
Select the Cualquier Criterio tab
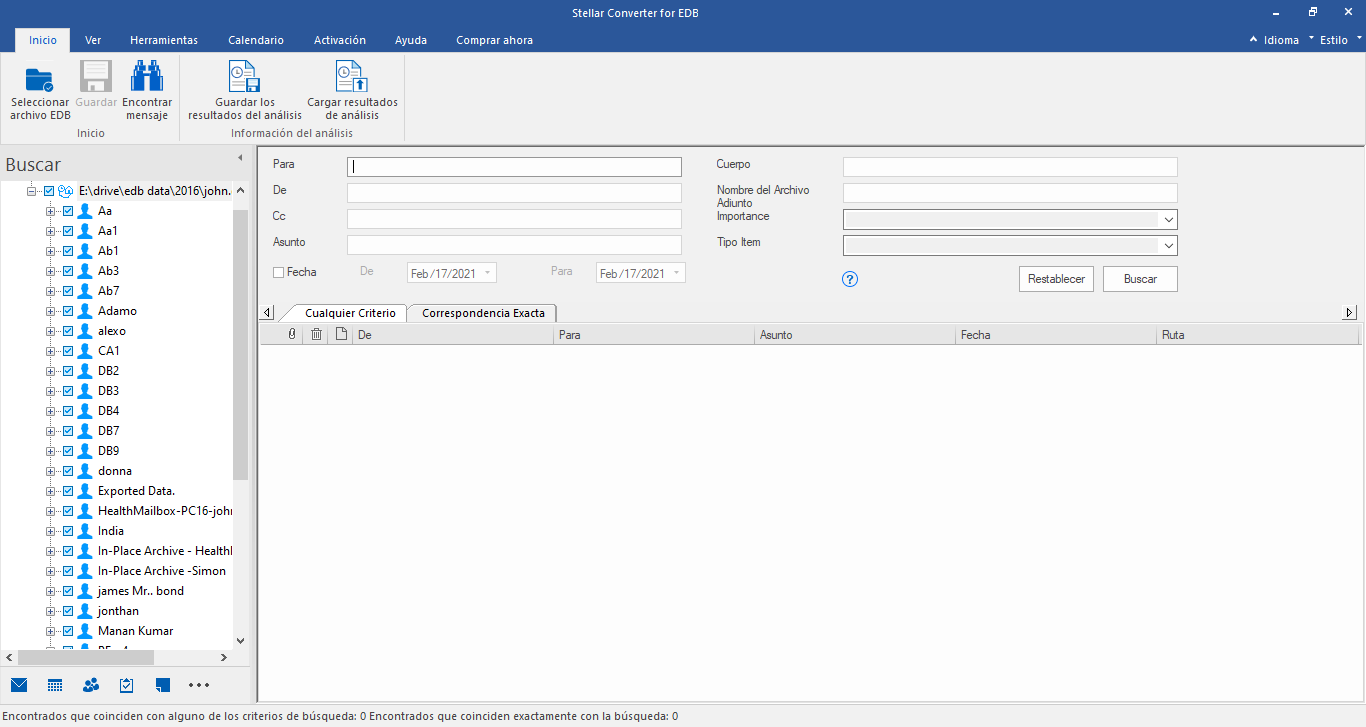(x=350, y=313)
